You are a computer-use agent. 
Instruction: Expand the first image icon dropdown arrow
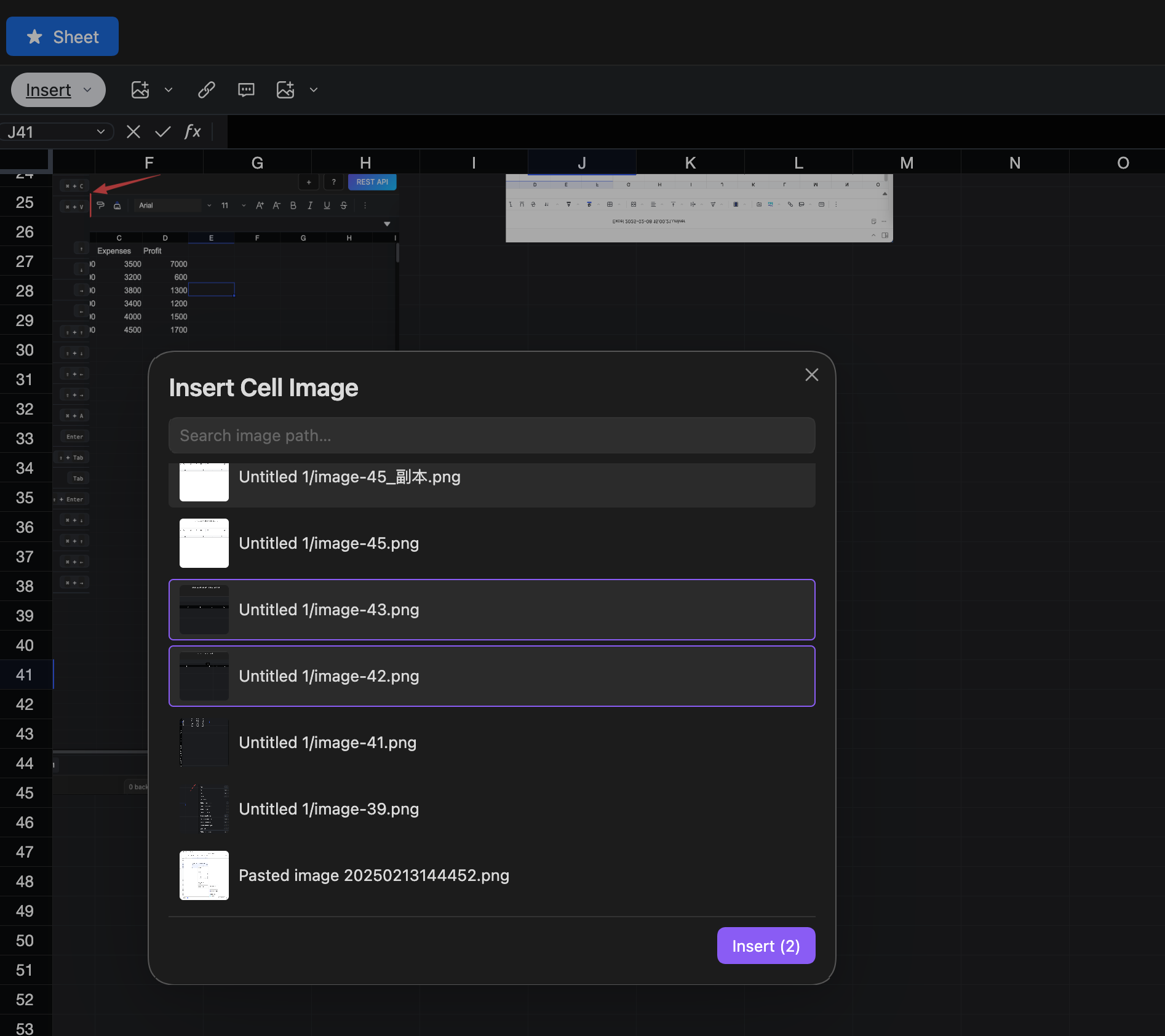[x=169, y=90]
